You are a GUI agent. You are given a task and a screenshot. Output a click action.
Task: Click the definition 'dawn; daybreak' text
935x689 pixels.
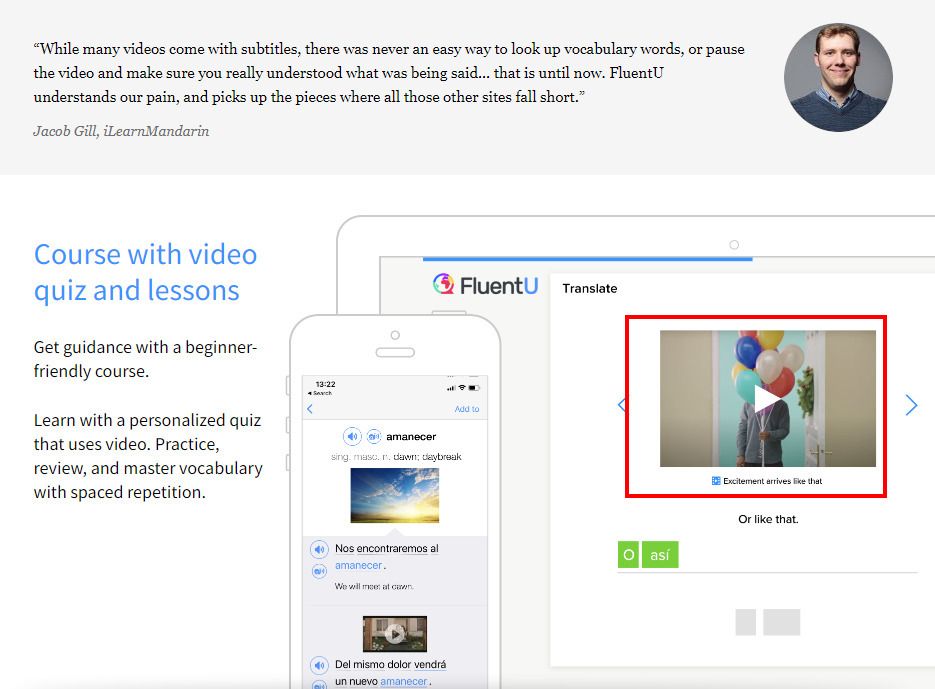coord(428,456)
